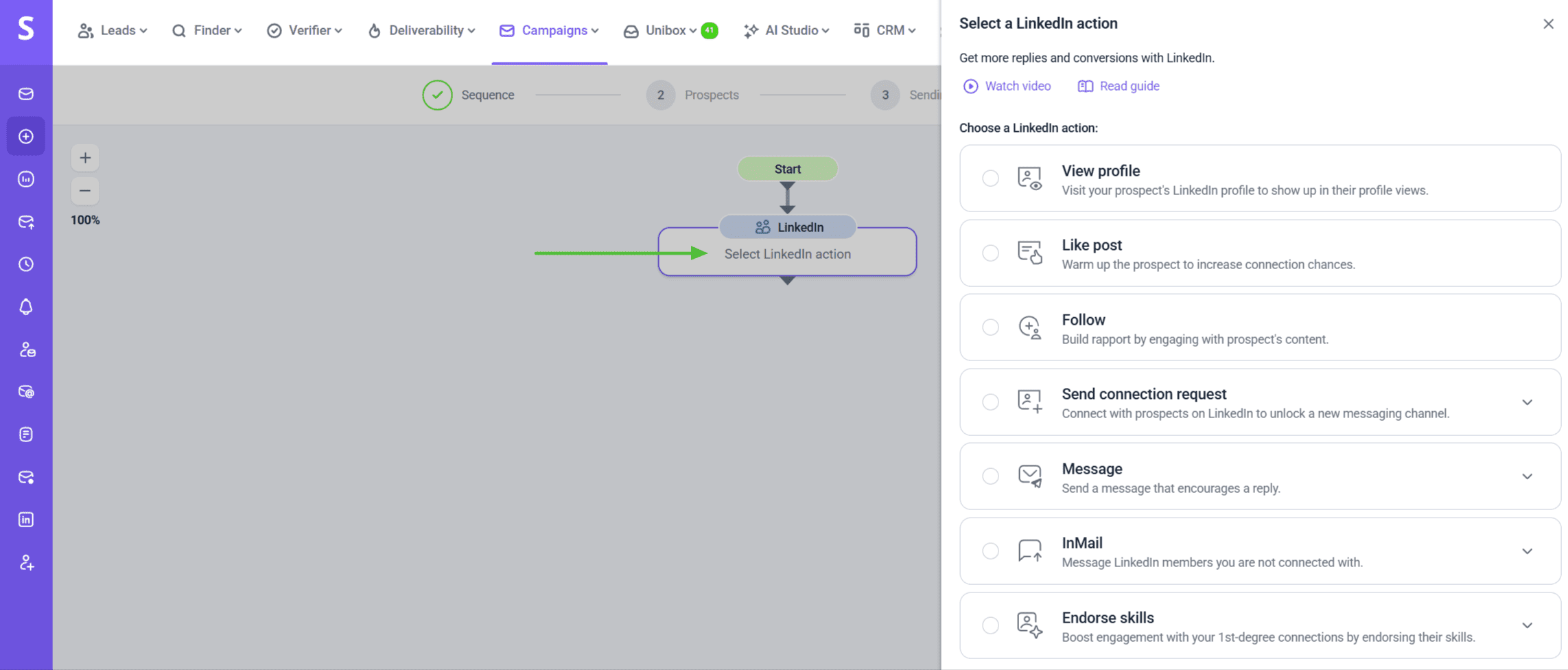This screenshot has width=1568, height=670.
Task: Expand the Send connection request option
Action: pos(1527,402)
